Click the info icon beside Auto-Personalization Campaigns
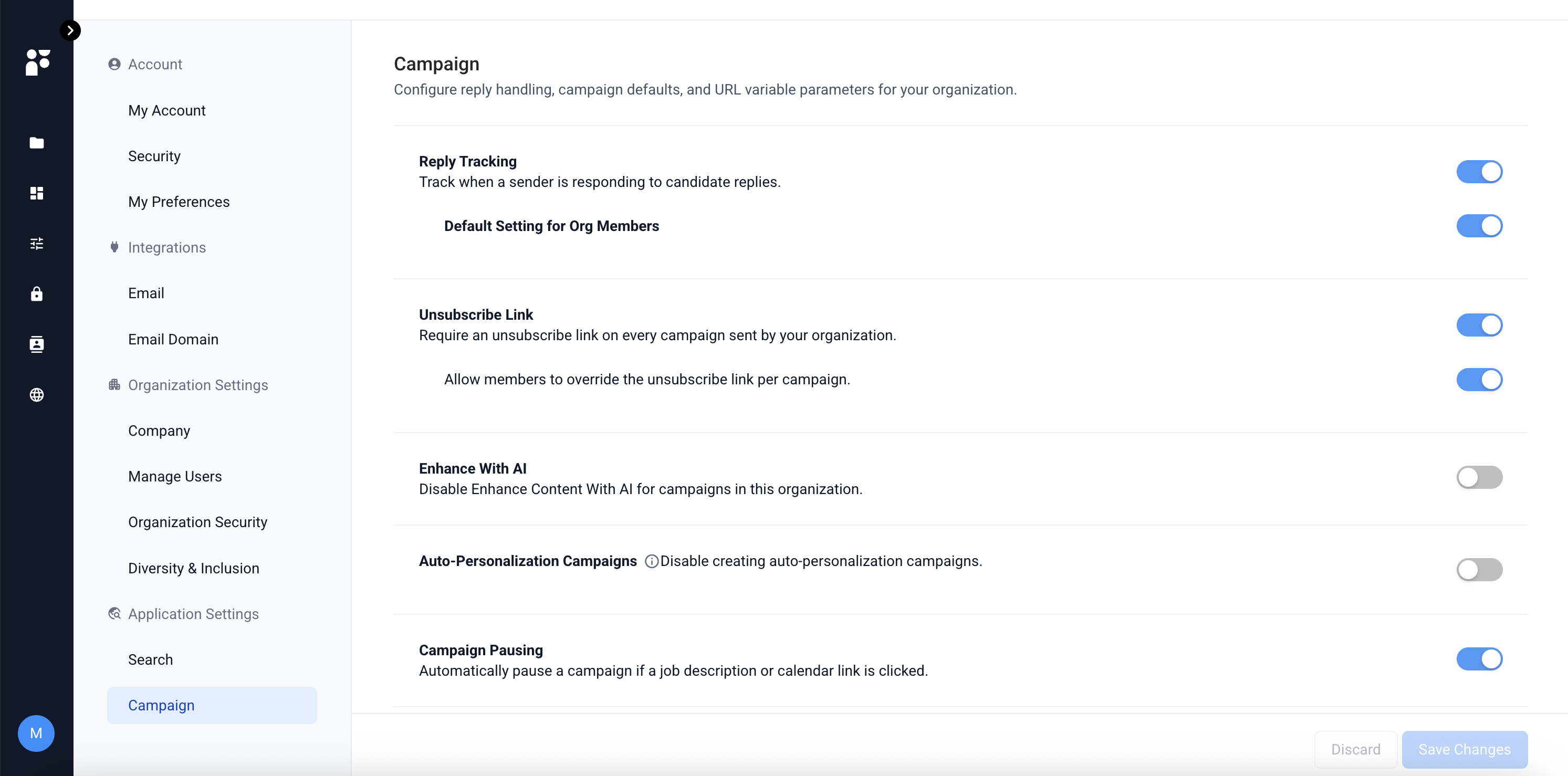 point(651,561)
